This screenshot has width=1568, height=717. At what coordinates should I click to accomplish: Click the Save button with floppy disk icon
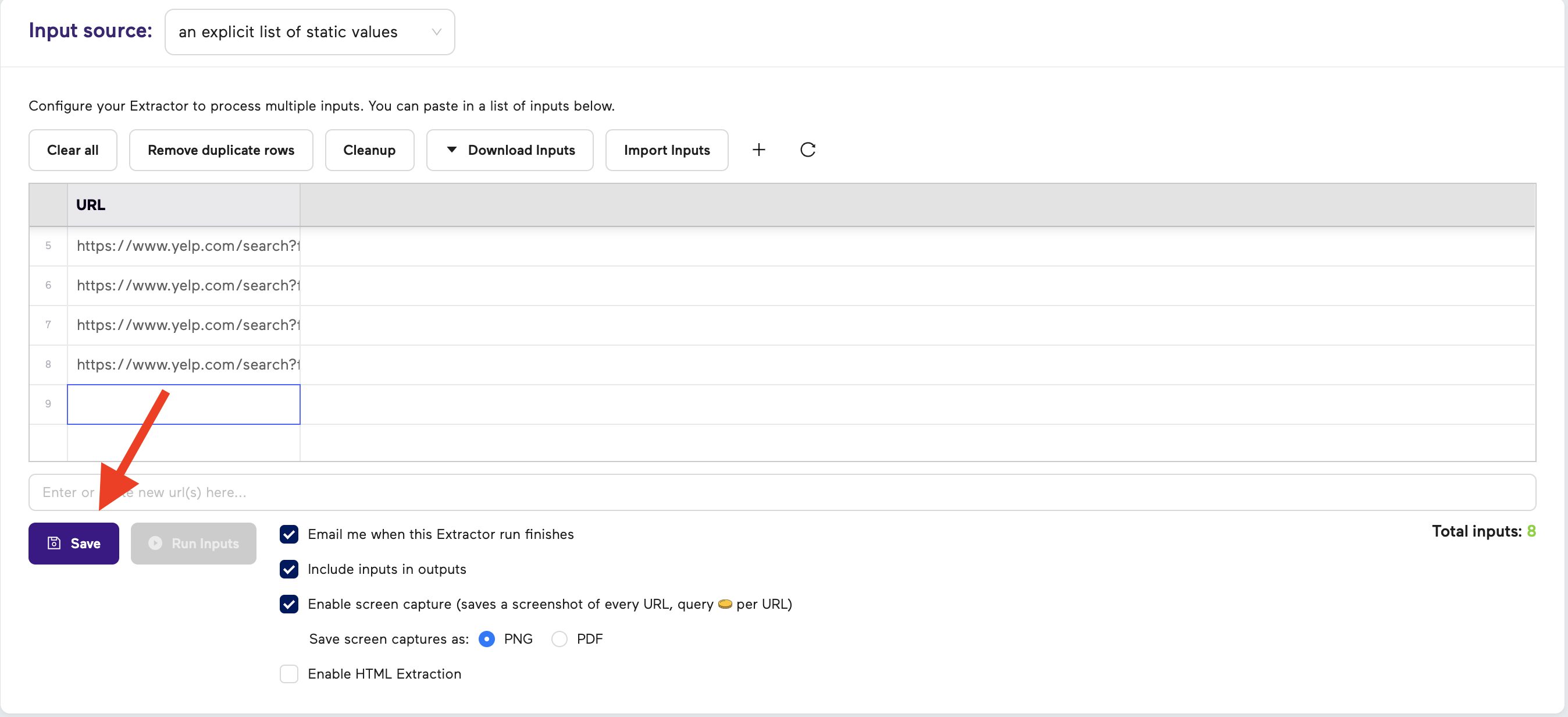74,543
